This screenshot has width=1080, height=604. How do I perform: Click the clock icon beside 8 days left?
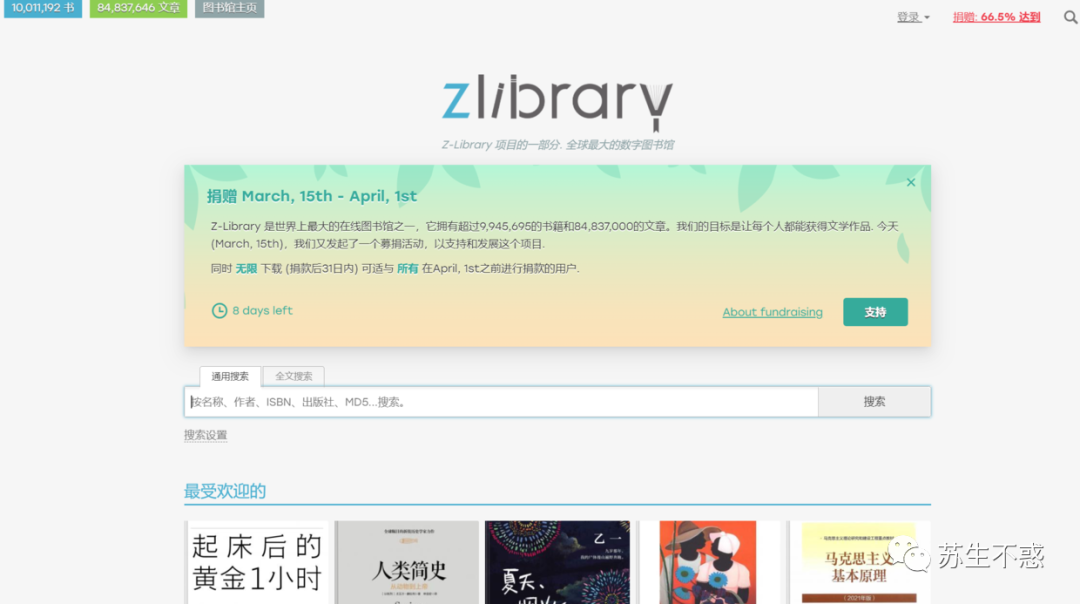(x=219, y=311)
